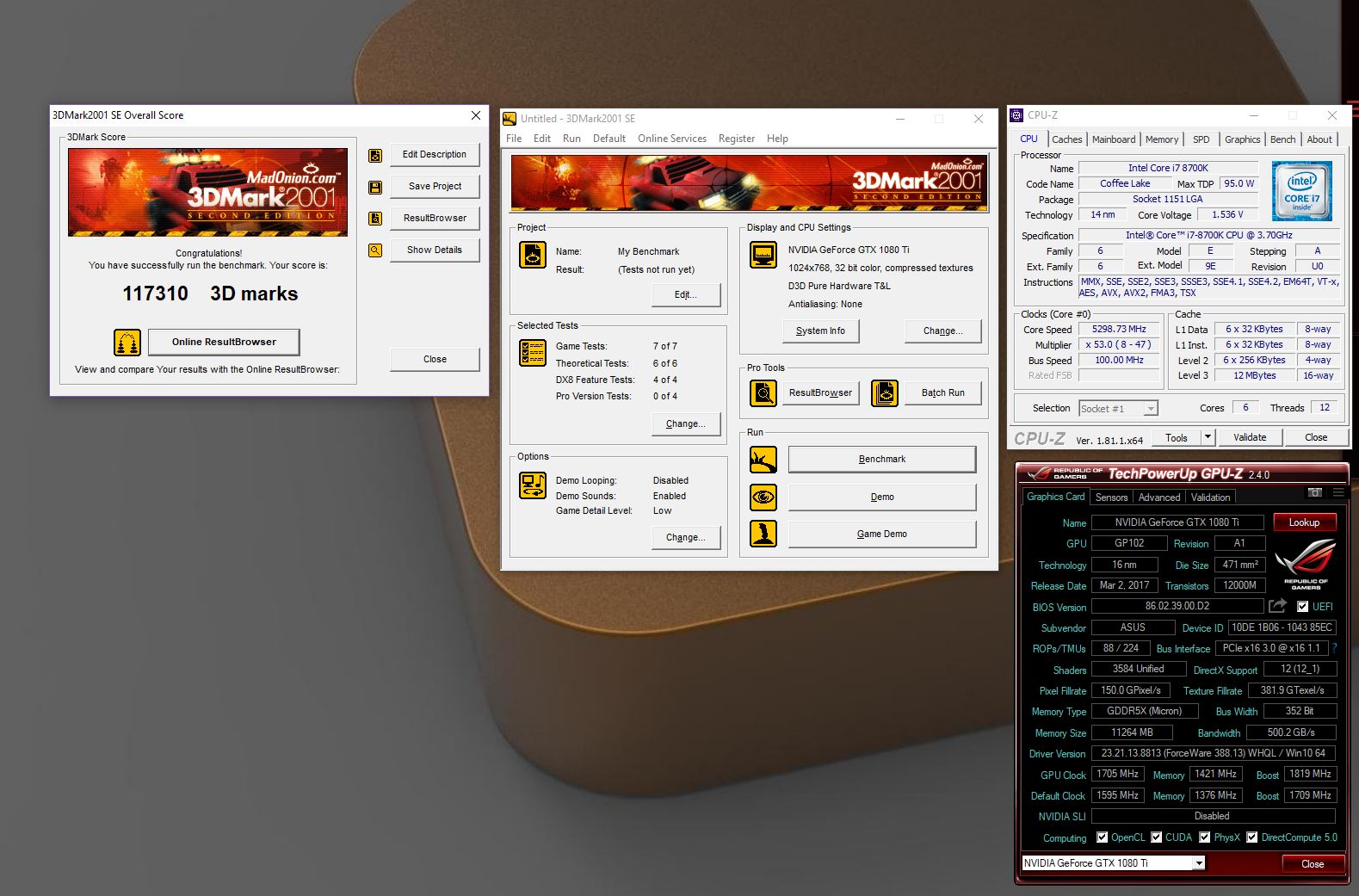Click the Intel Core i7 logo in CPU-Z
This screenshot has width=1359, height=896.
1302,191
